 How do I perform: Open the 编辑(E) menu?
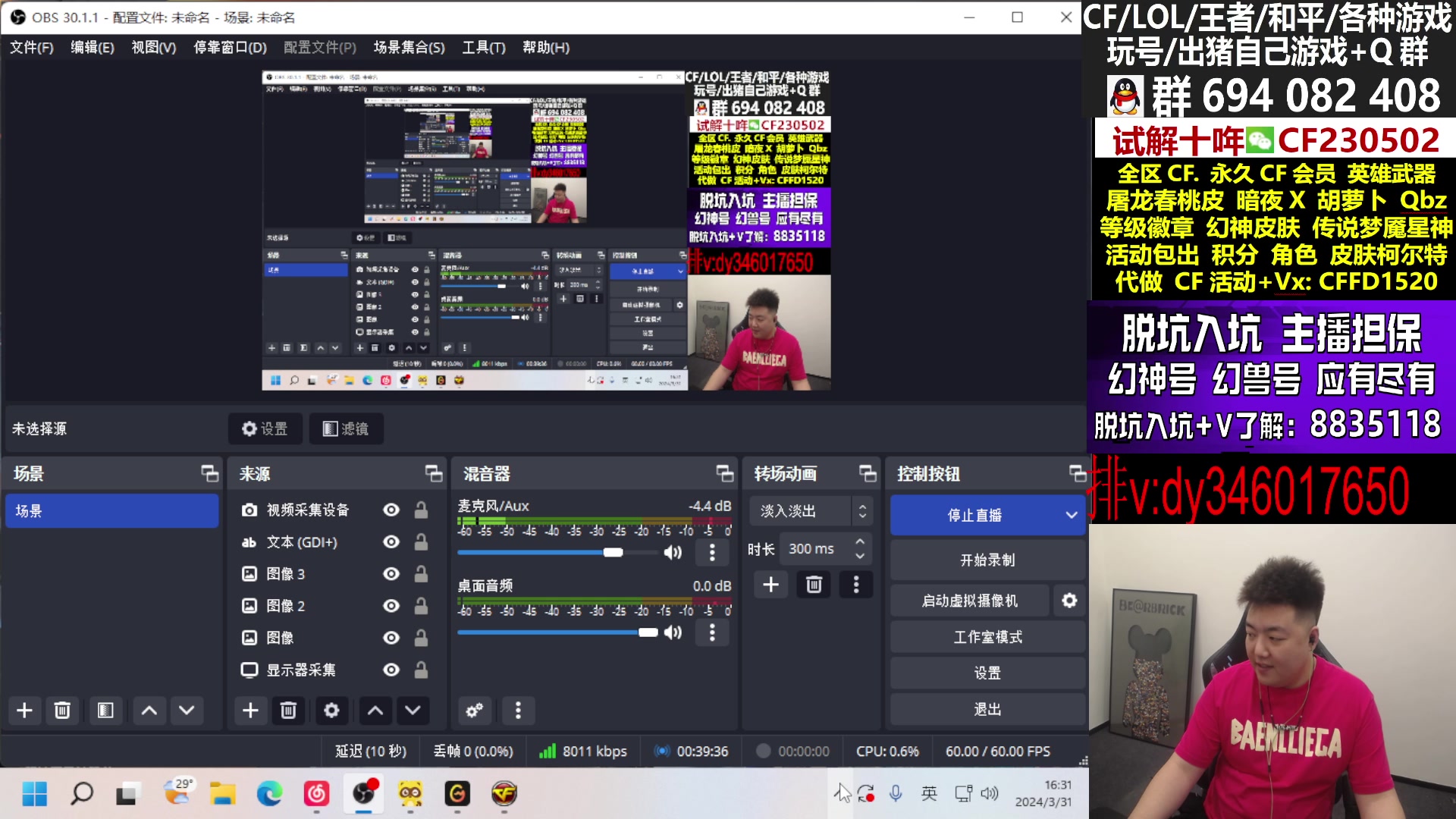(93, 47)
